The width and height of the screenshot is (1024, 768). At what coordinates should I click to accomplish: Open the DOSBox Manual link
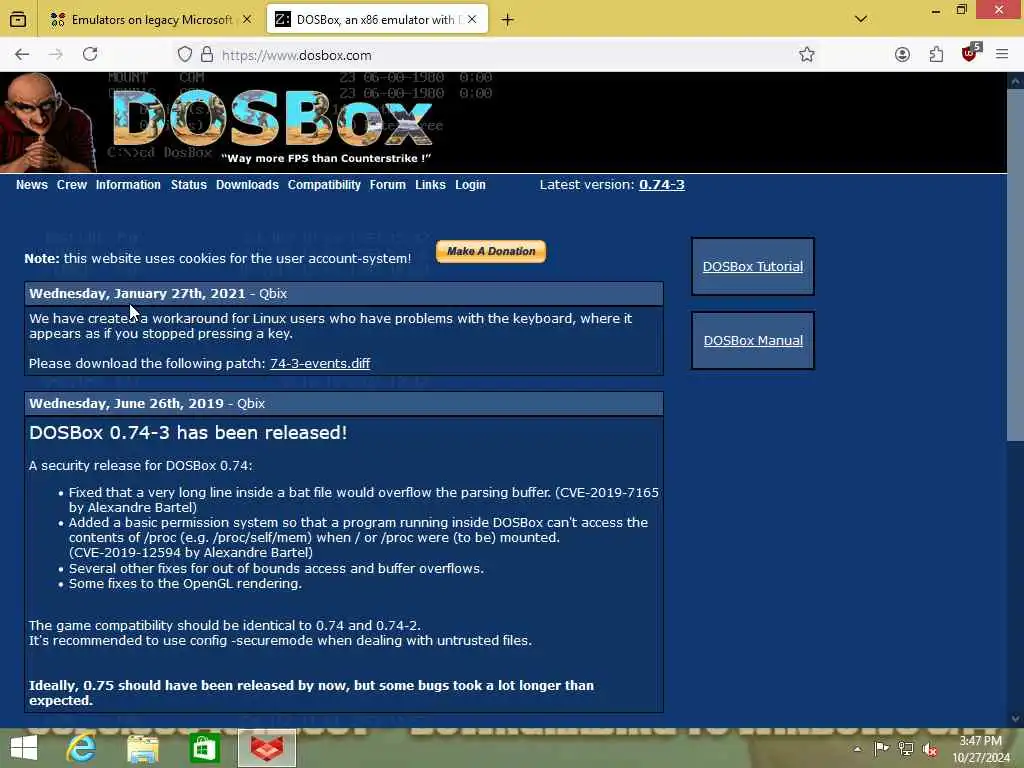pos(753,340)
